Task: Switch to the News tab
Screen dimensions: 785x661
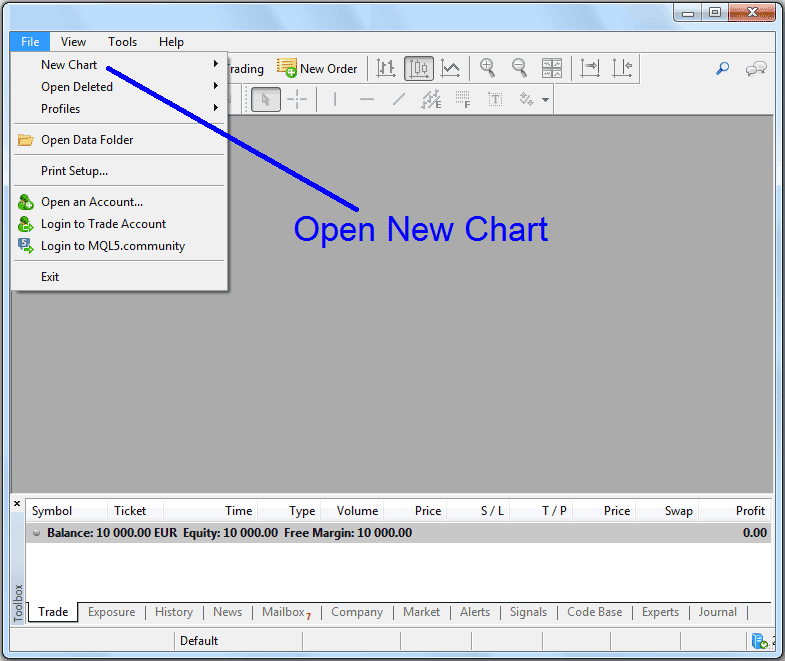Action: pyautogui.click(x=227, y=612)
